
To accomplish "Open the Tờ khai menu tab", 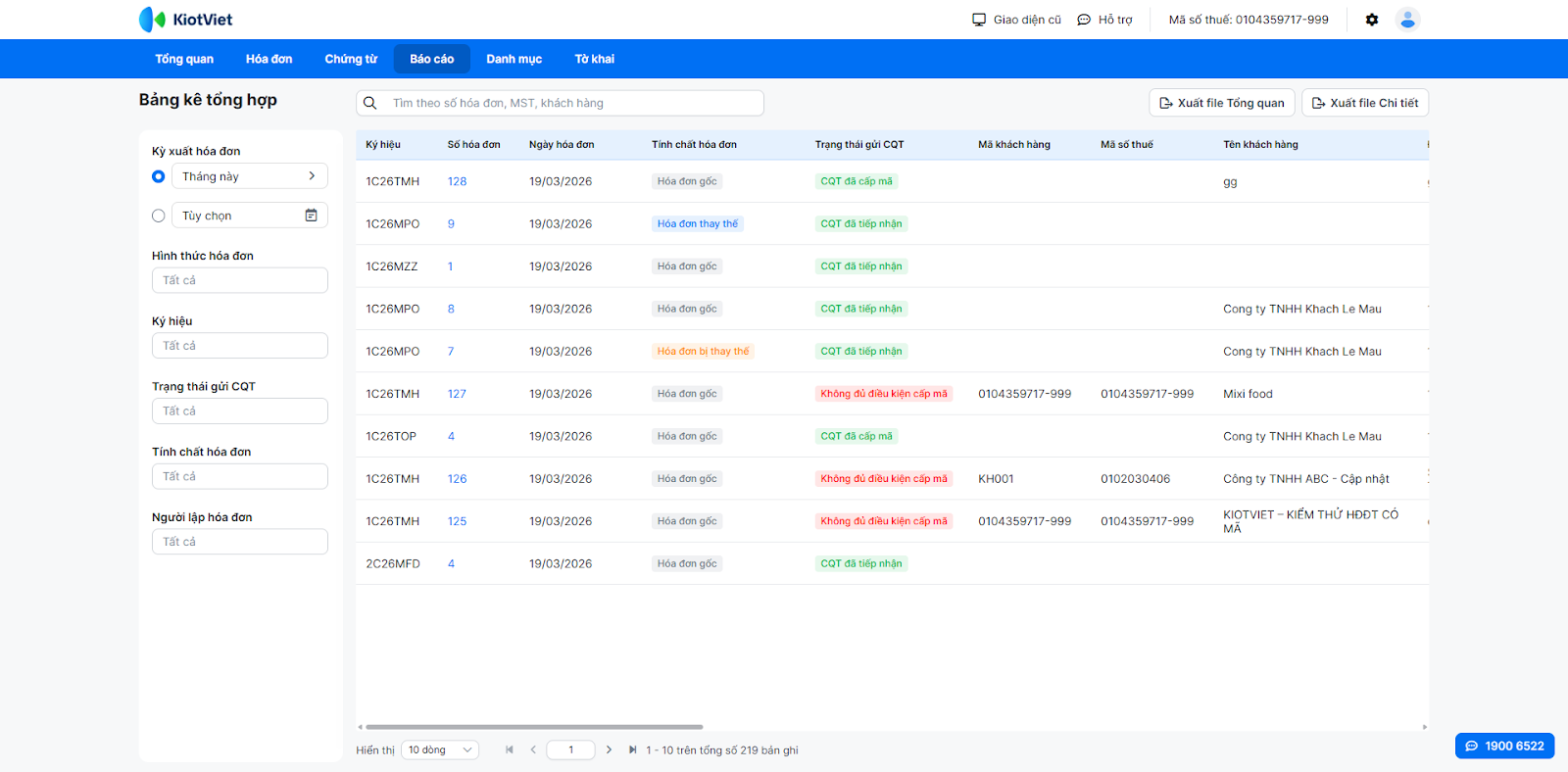I will coord(594,59).
